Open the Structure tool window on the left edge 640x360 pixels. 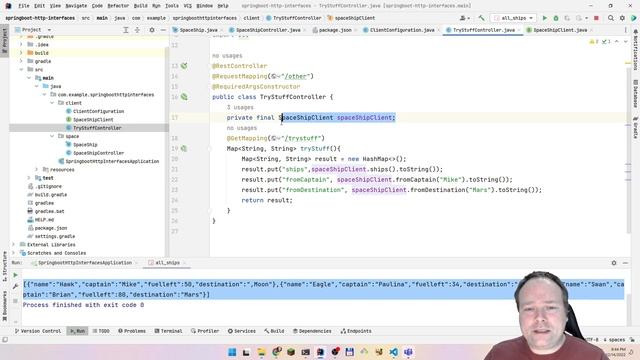pyautogui.click(x=4, y=267)
